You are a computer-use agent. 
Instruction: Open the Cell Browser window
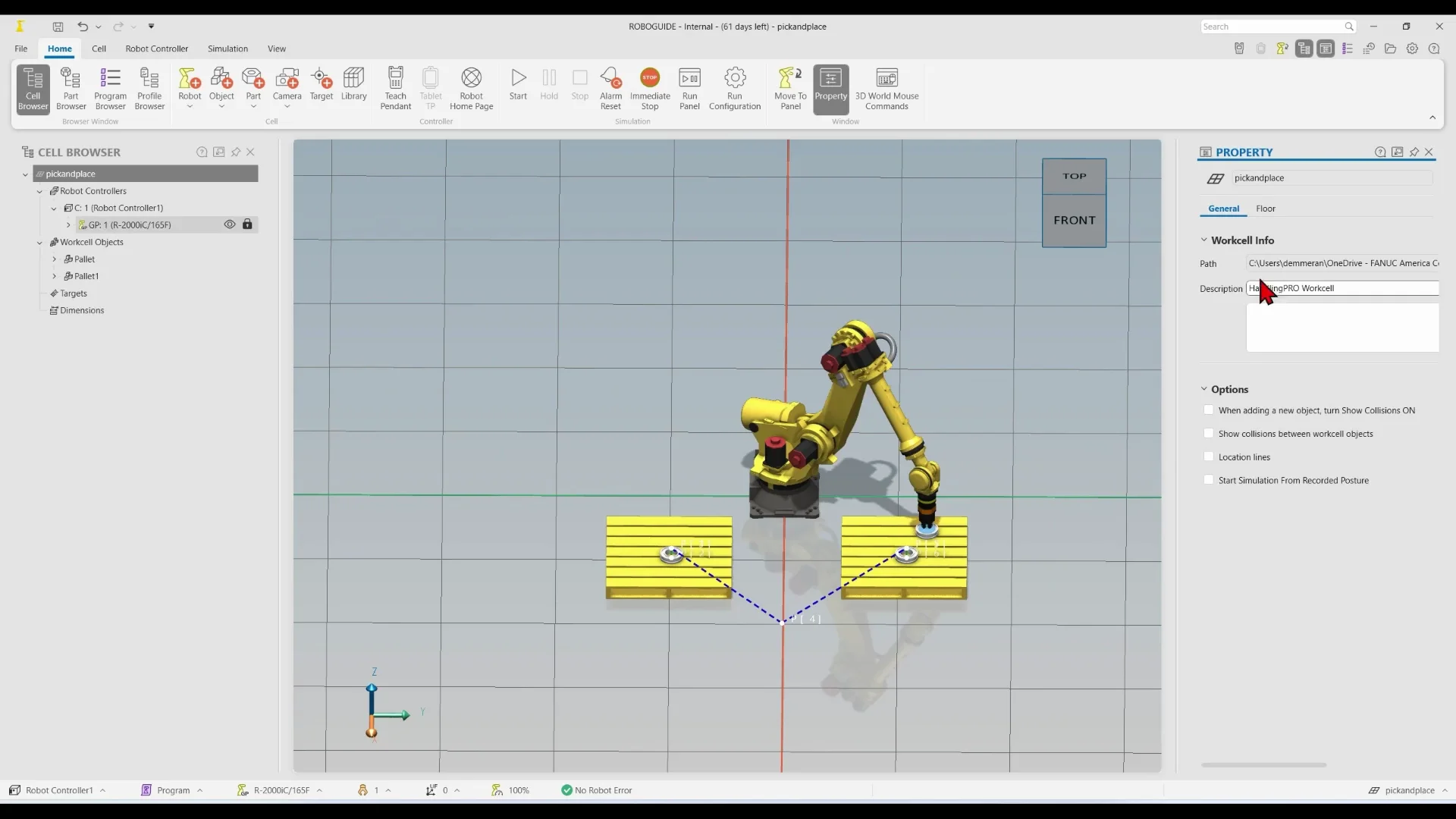click(x=33, y=89)
